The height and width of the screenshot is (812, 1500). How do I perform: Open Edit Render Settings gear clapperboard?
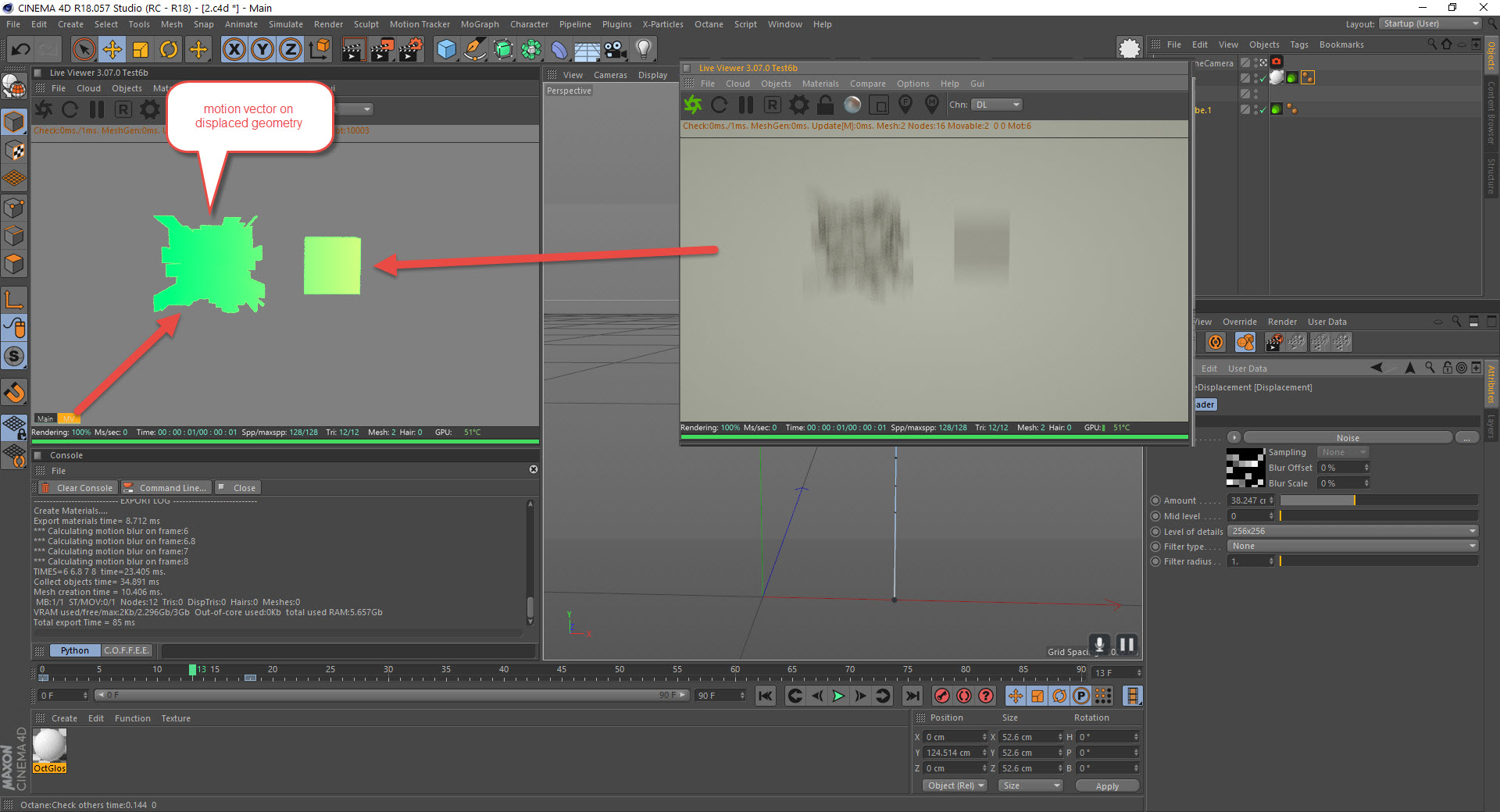(411, 50)
